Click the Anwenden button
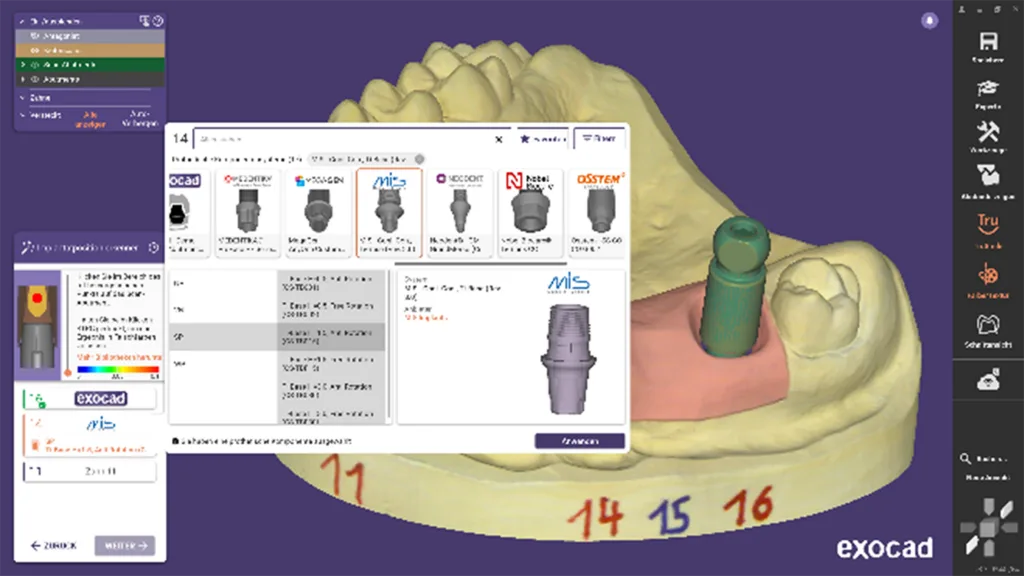Image resolution: width=1024 pixels, height=576 pixels. (x=579, y=441)
